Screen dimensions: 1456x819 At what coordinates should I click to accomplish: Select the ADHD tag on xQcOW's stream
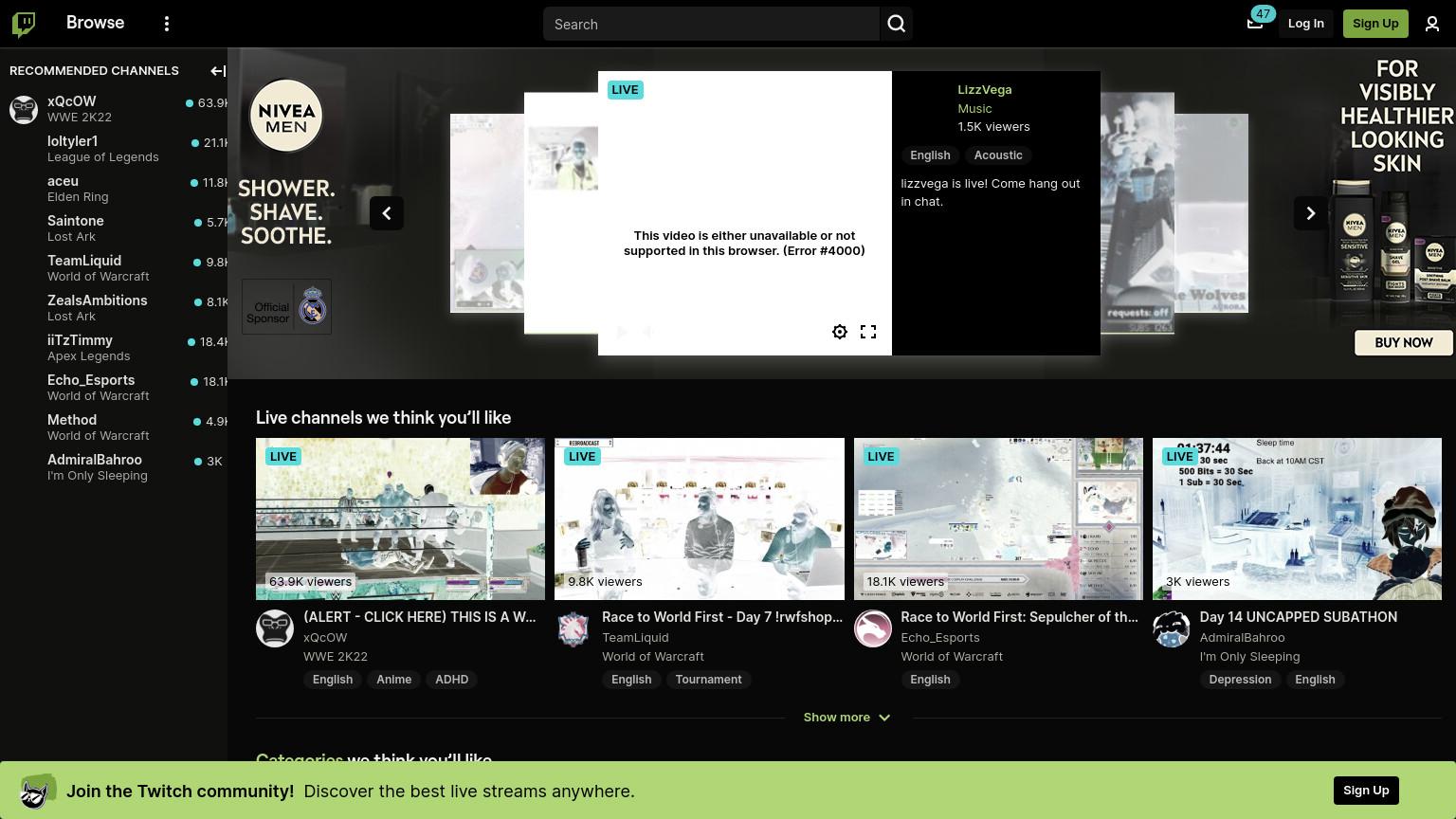[x=451, y=680]
